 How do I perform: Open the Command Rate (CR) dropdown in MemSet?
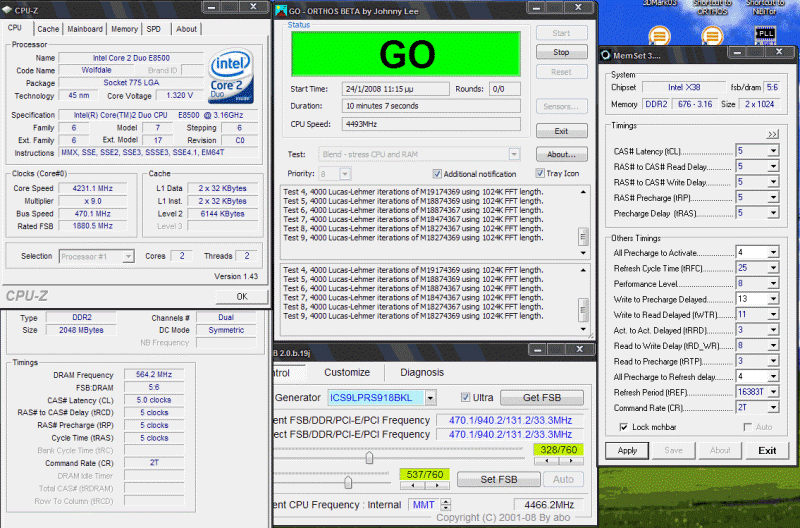773,408
